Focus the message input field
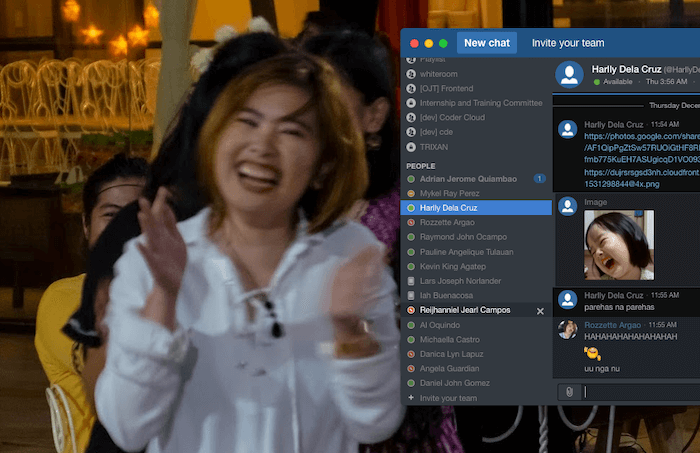700x453 pixels. click(642, 392)
